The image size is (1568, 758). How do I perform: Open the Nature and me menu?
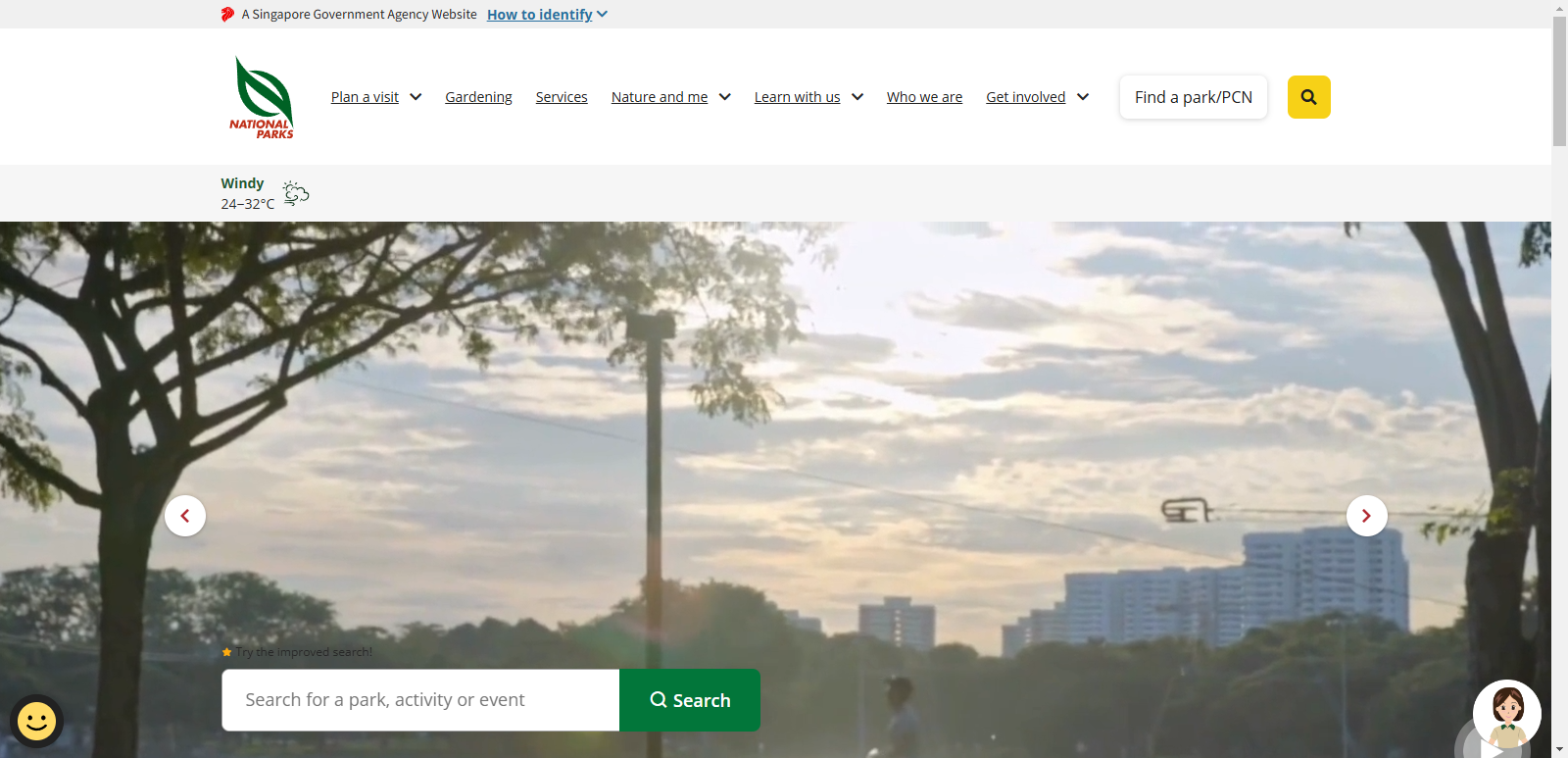point(660,97)
